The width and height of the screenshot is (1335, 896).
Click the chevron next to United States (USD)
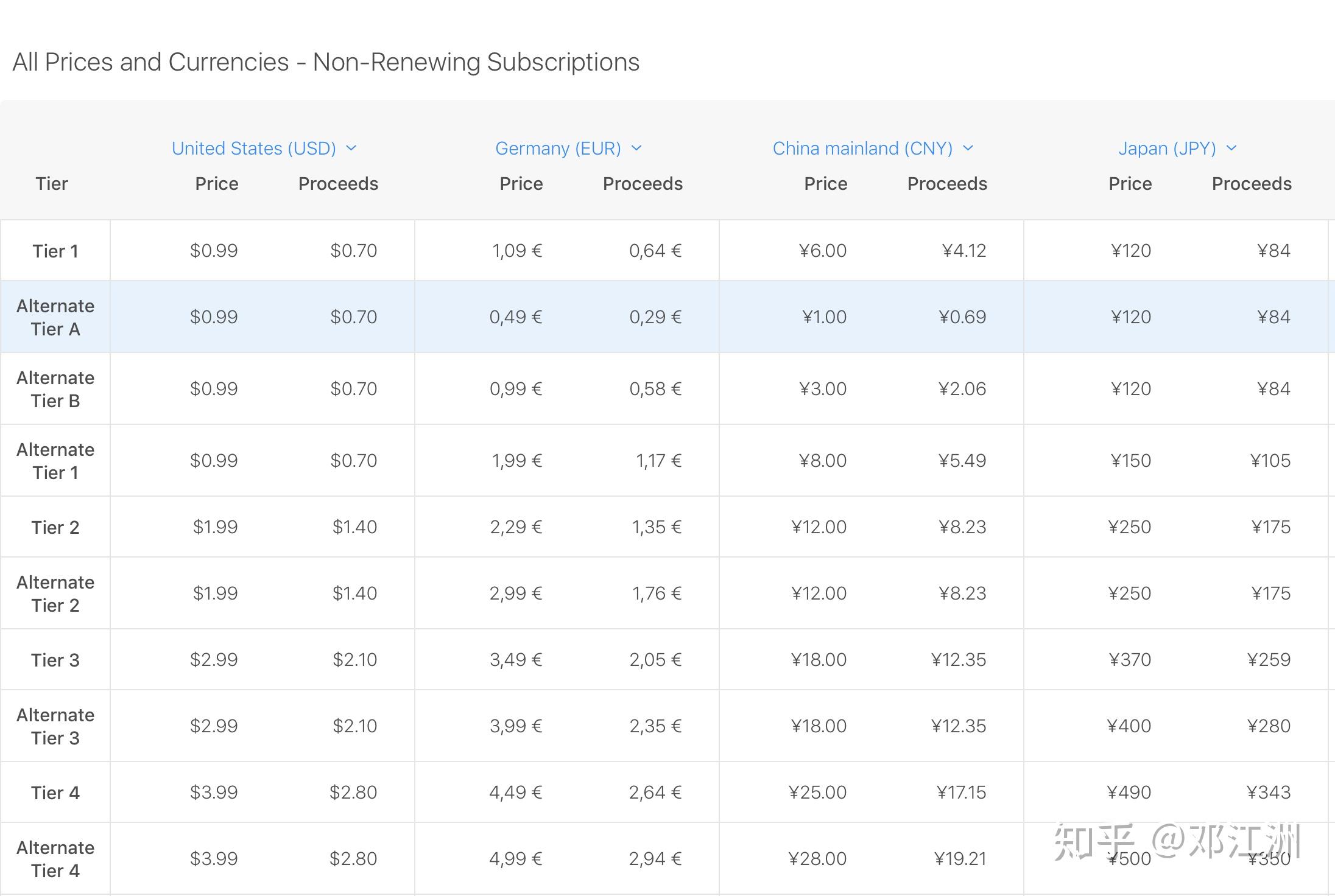(x=351, y=149)
